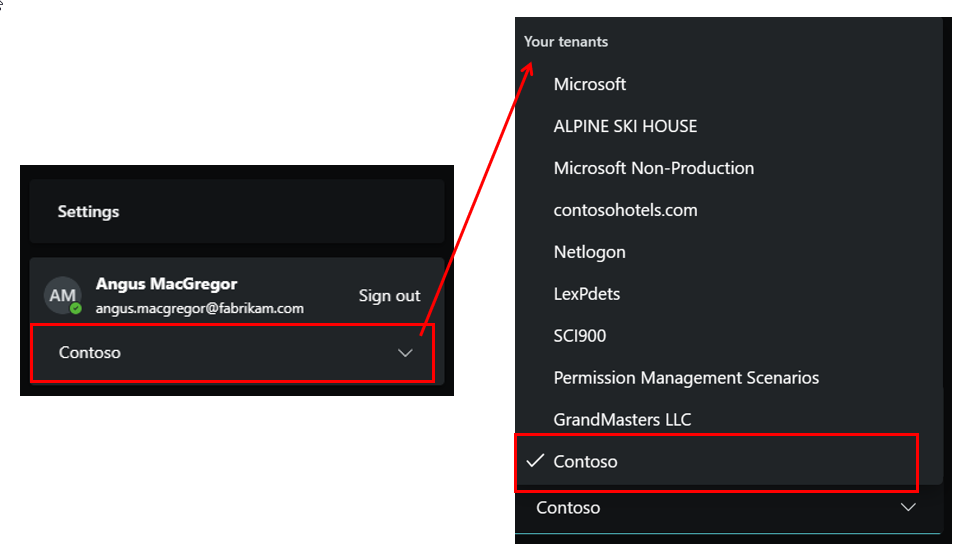
Task: Pick contosohotels.com from the tenant list
Action: pyautogui.click(x=625, y=210)
